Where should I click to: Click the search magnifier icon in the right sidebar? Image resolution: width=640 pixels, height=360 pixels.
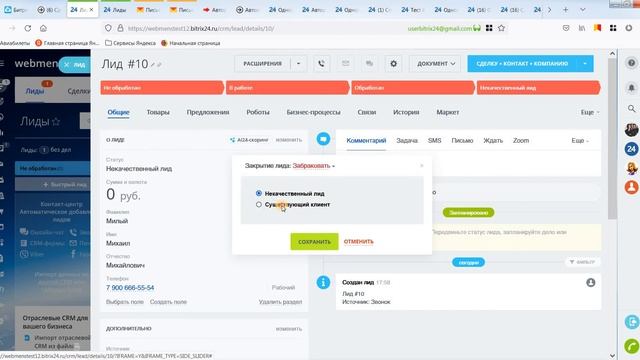point(631,108)
